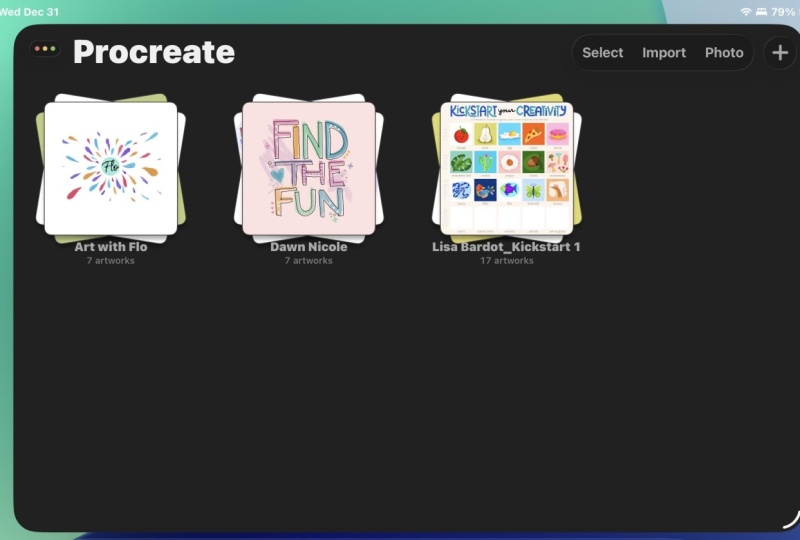The width and height of the screenshot is (800, 540).
Task: Open the Art with Flo stack
Action: click(111, 168)
